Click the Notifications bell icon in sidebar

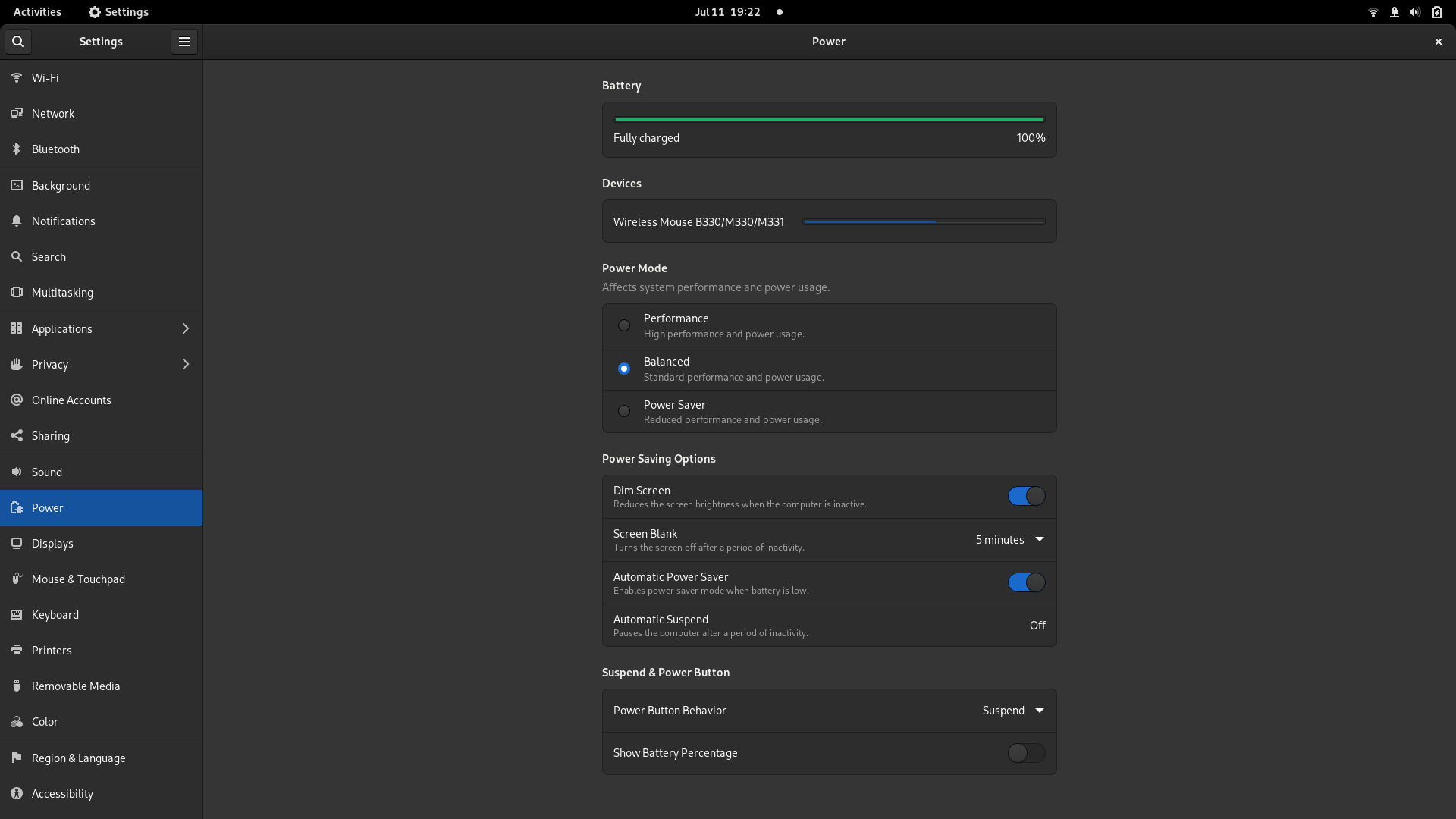[x=17, y=221]
